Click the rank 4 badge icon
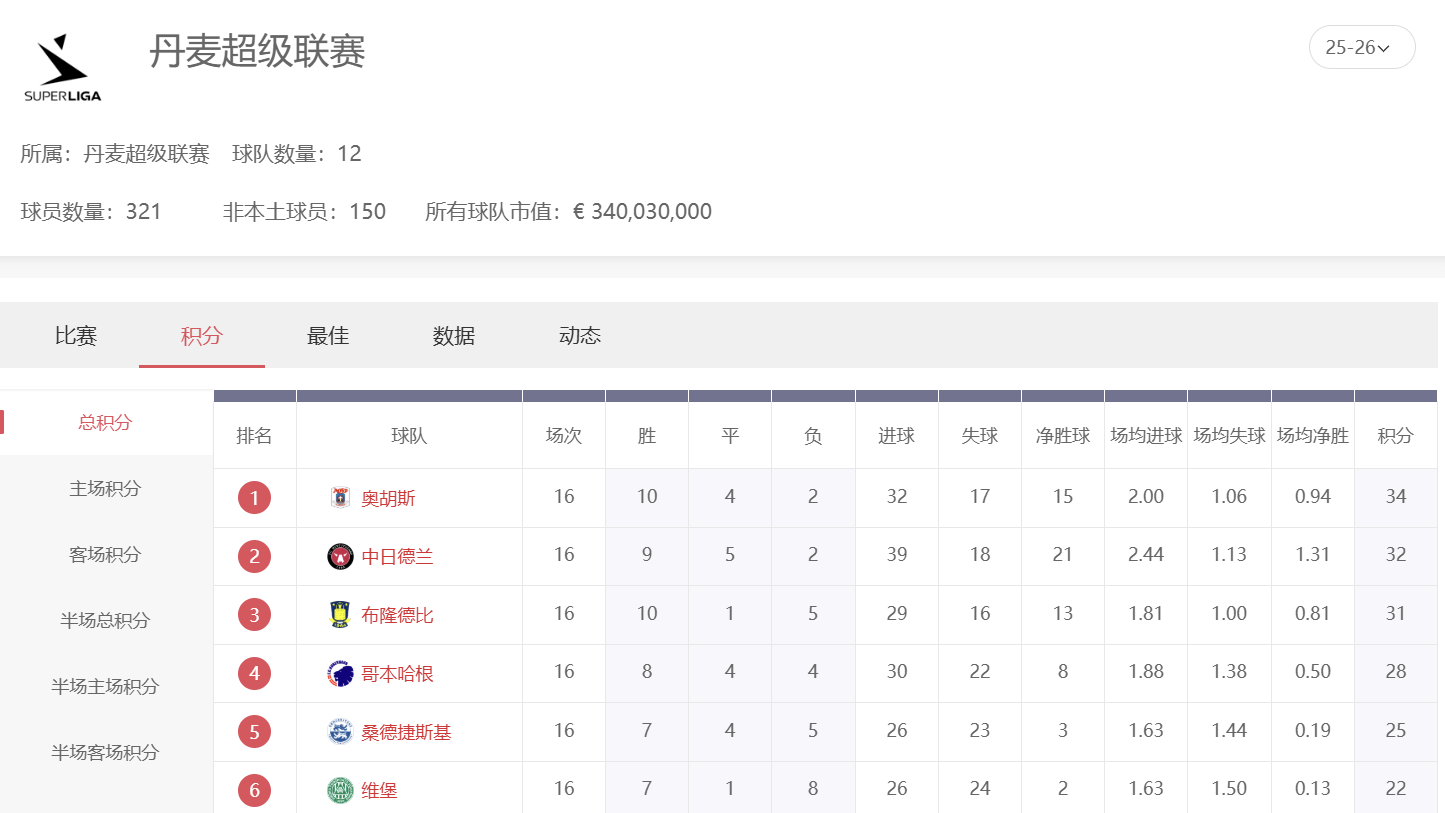 pos(255,673)
